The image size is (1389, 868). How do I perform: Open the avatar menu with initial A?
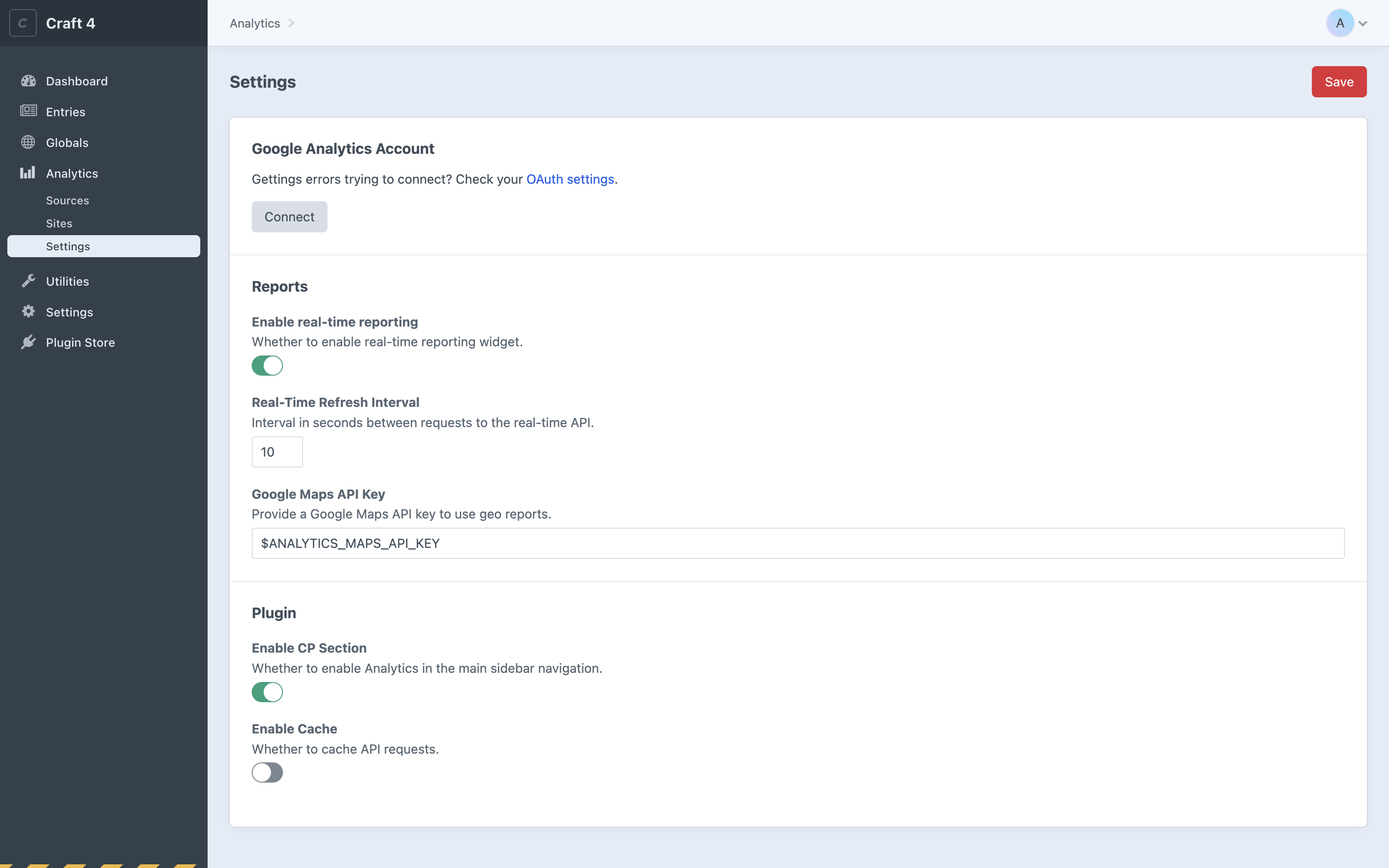coord(1340,23)
